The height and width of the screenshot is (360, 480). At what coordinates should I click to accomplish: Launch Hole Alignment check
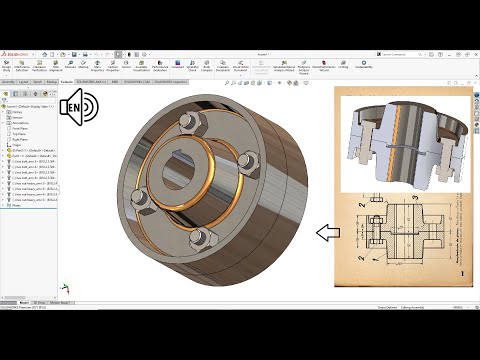pyautogui.click(x=56, y=66)
